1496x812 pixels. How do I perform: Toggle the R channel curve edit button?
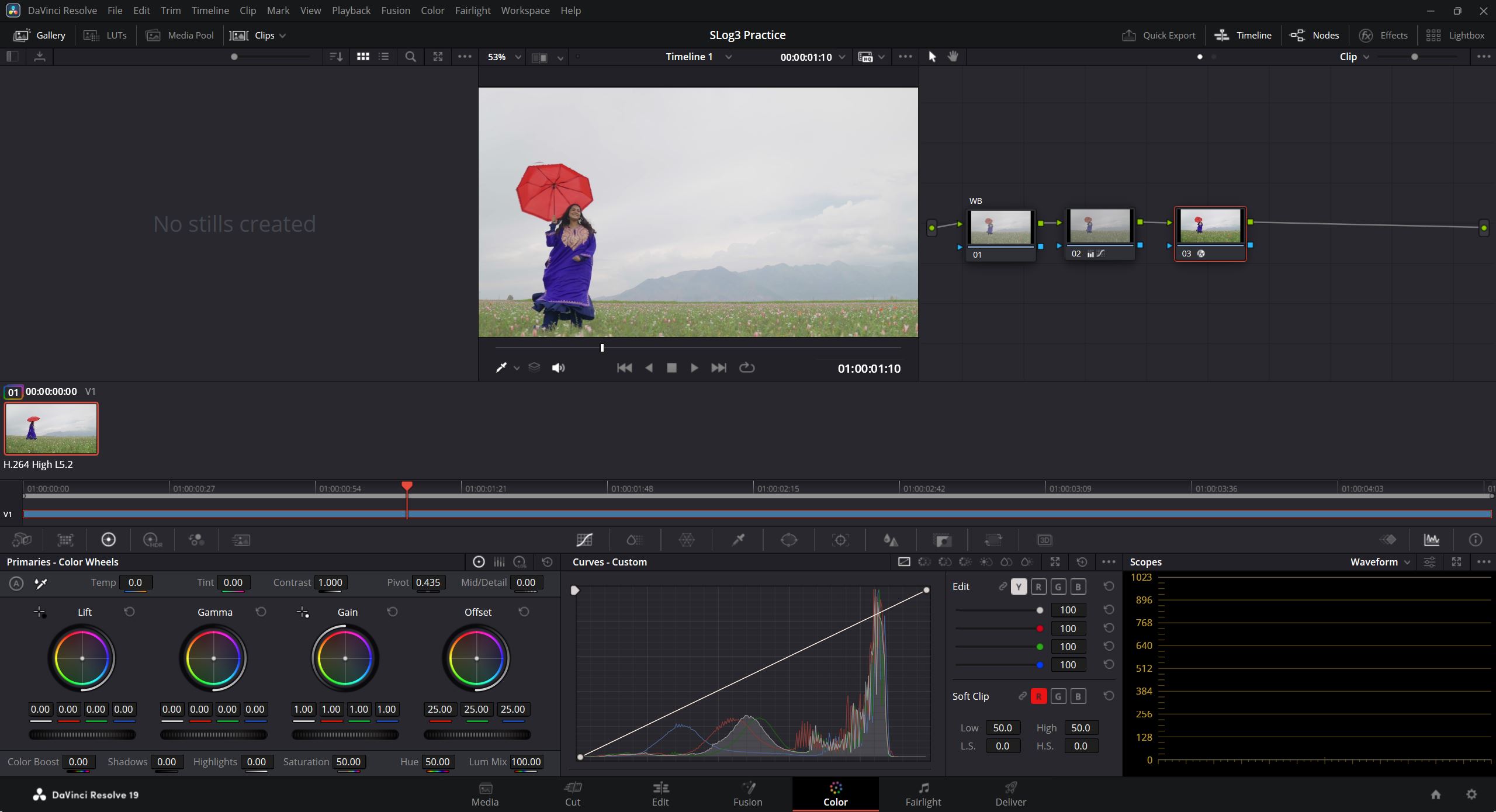(x=1038, y=587)
